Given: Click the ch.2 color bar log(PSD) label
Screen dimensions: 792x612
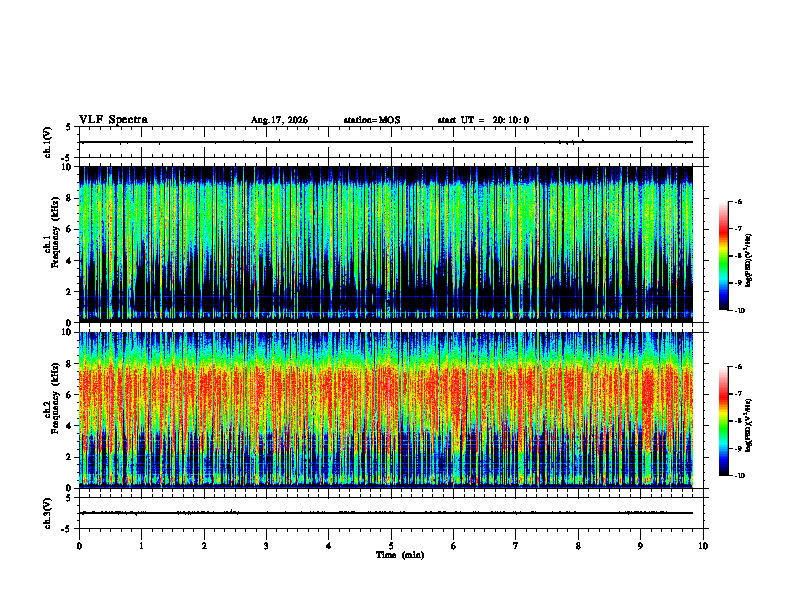Looking at the screenshot, I should [748, 425].
